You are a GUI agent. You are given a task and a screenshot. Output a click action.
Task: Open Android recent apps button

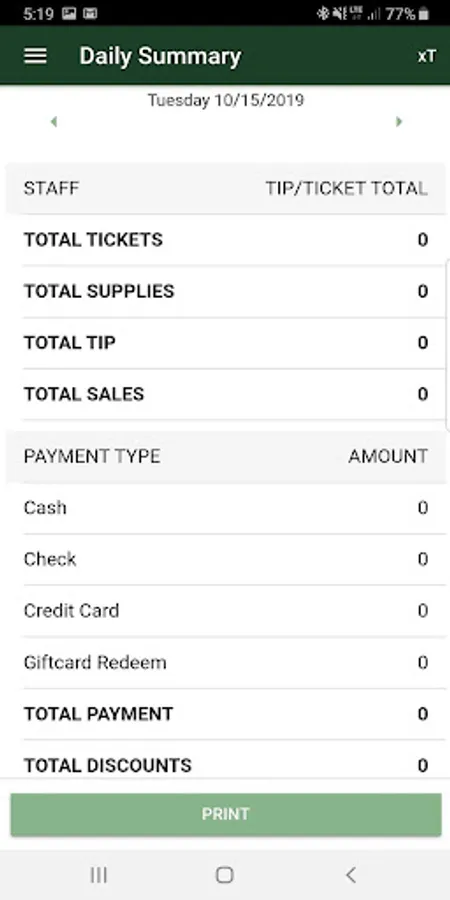(99, 875)
